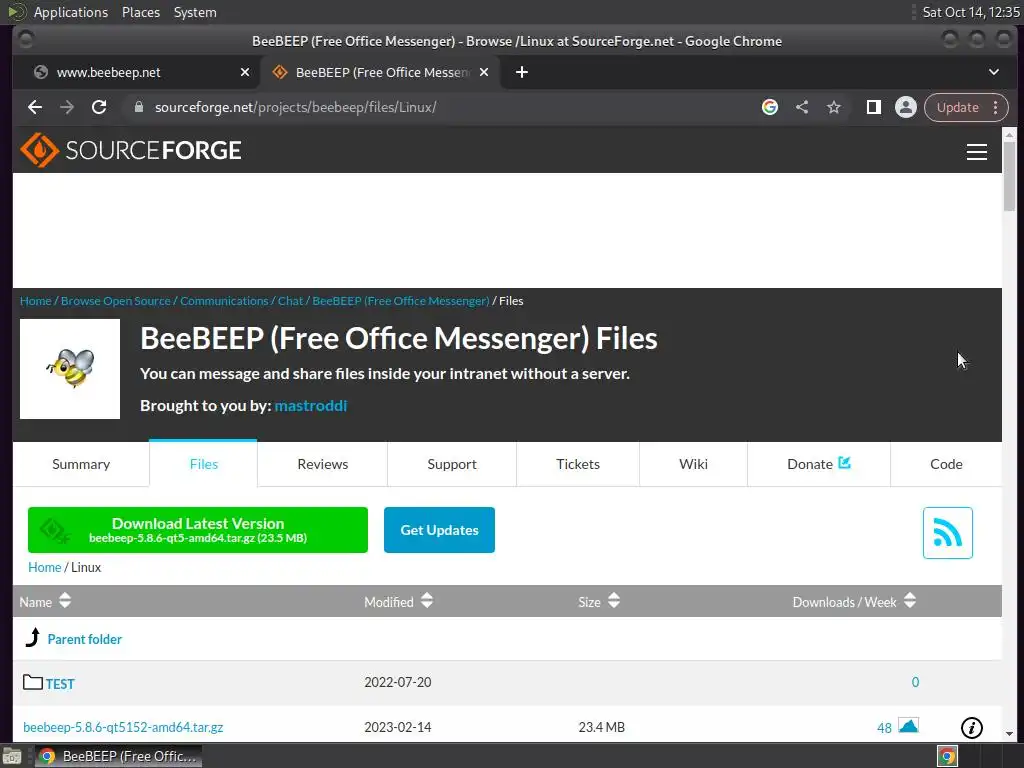Click the padlock site info icon

[138, 107]
